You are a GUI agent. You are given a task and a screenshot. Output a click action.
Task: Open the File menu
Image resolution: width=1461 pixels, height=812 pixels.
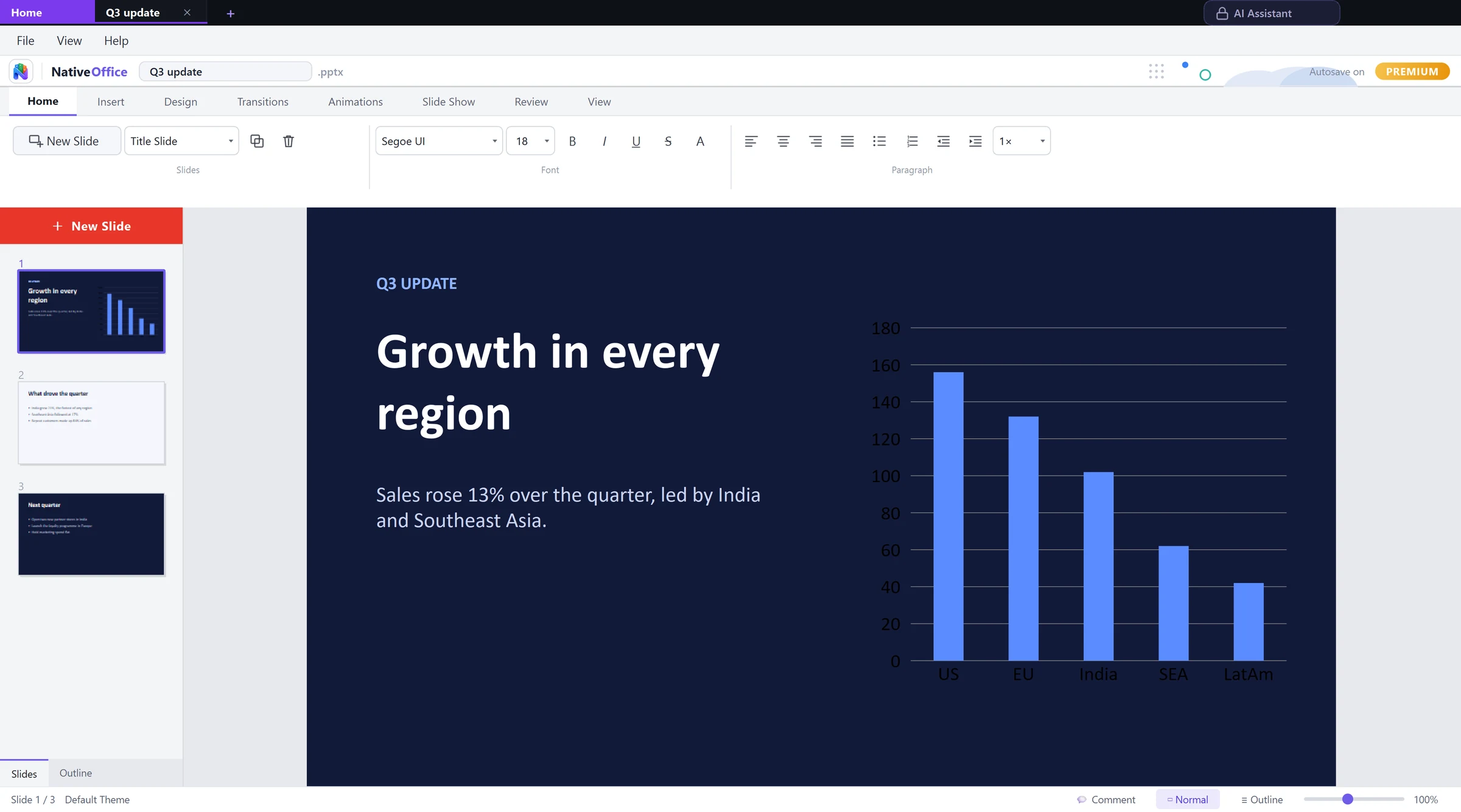click(x=25, y=41)
